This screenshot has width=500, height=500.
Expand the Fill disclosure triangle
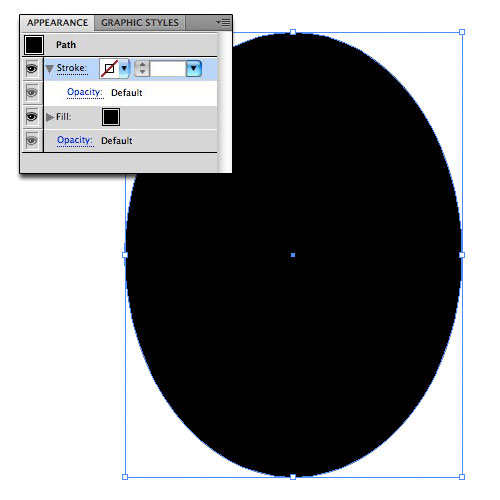[x=50, y=117]
